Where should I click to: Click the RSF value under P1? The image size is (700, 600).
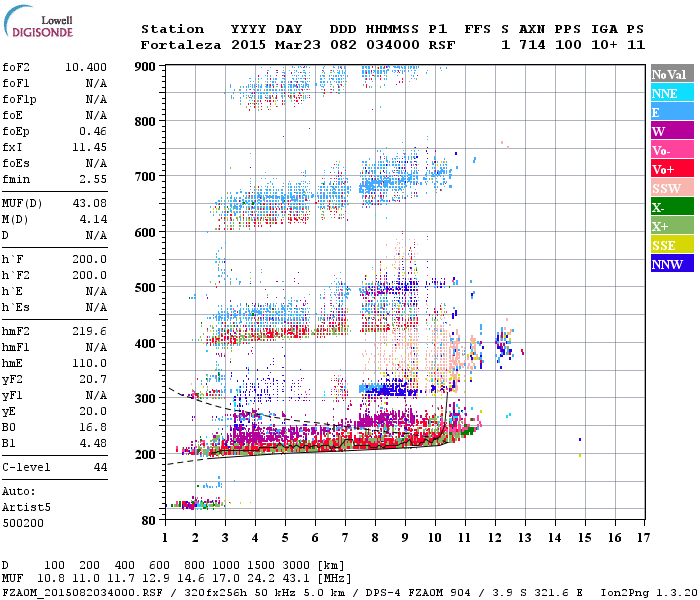coord(442,45)
